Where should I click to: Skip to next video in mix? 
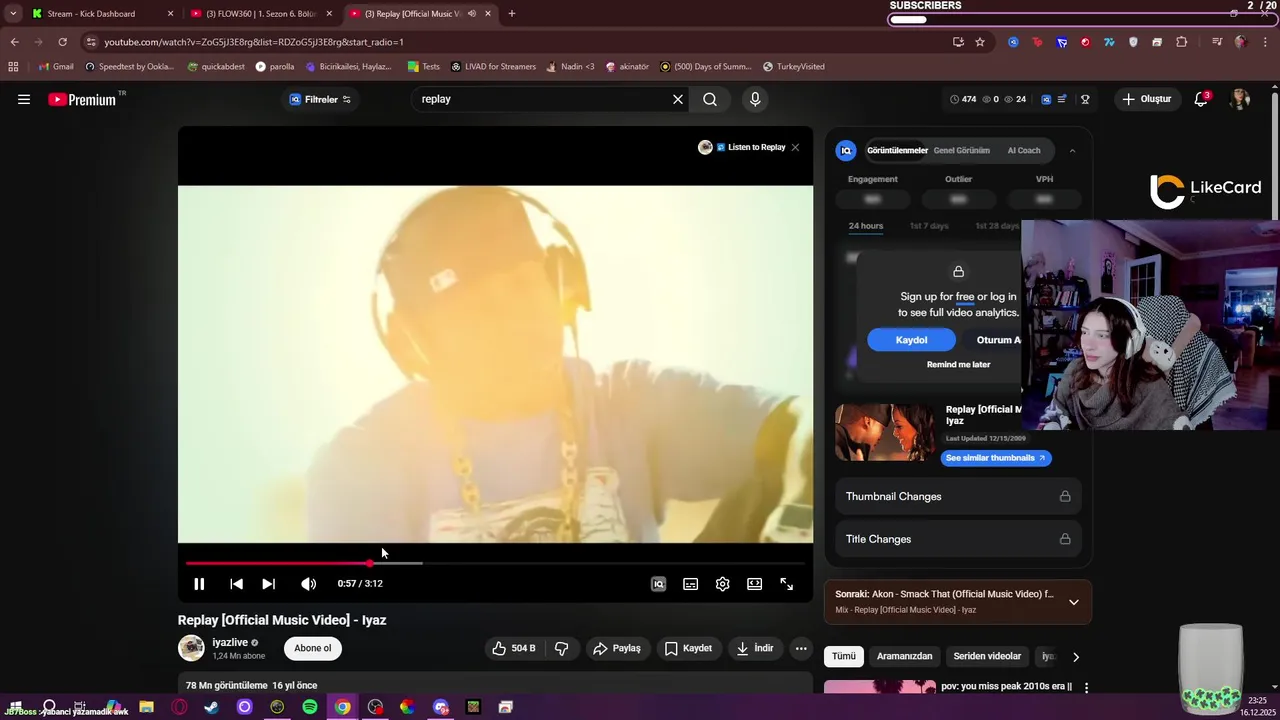click(x=268, y=584)
